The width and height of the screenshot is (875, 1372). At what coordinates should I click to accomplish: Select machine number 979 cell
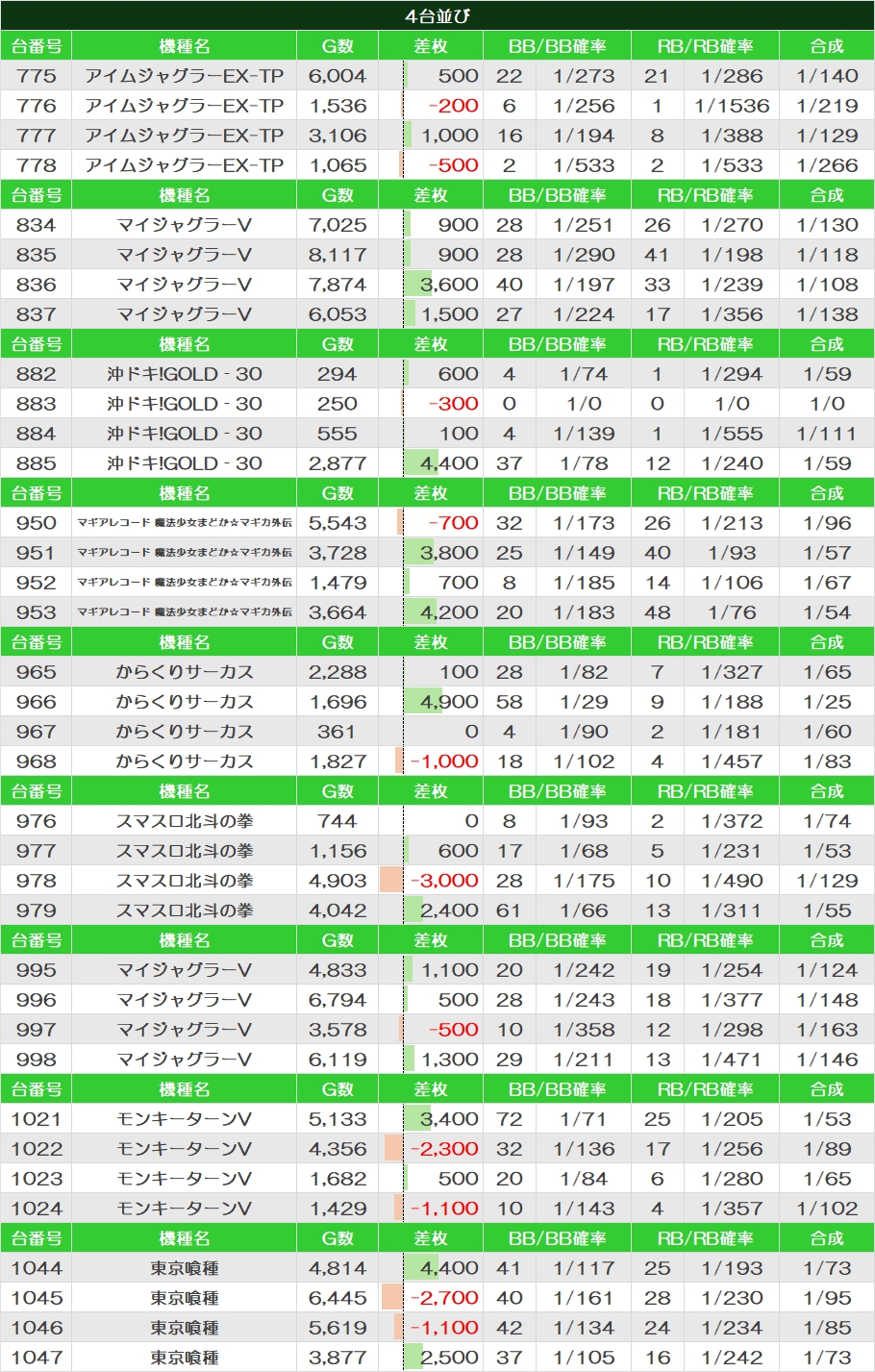[37, 911]
